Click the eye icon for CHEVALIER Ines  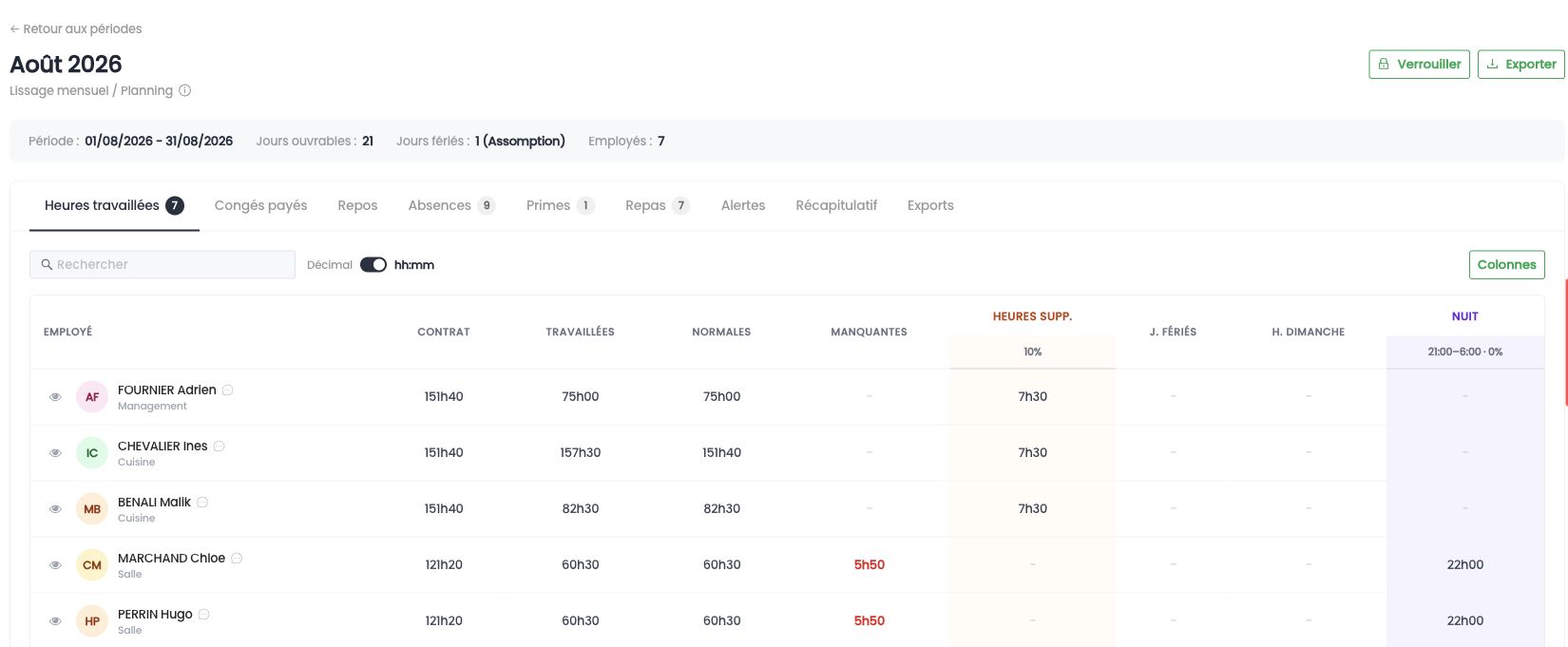[56, 453]
